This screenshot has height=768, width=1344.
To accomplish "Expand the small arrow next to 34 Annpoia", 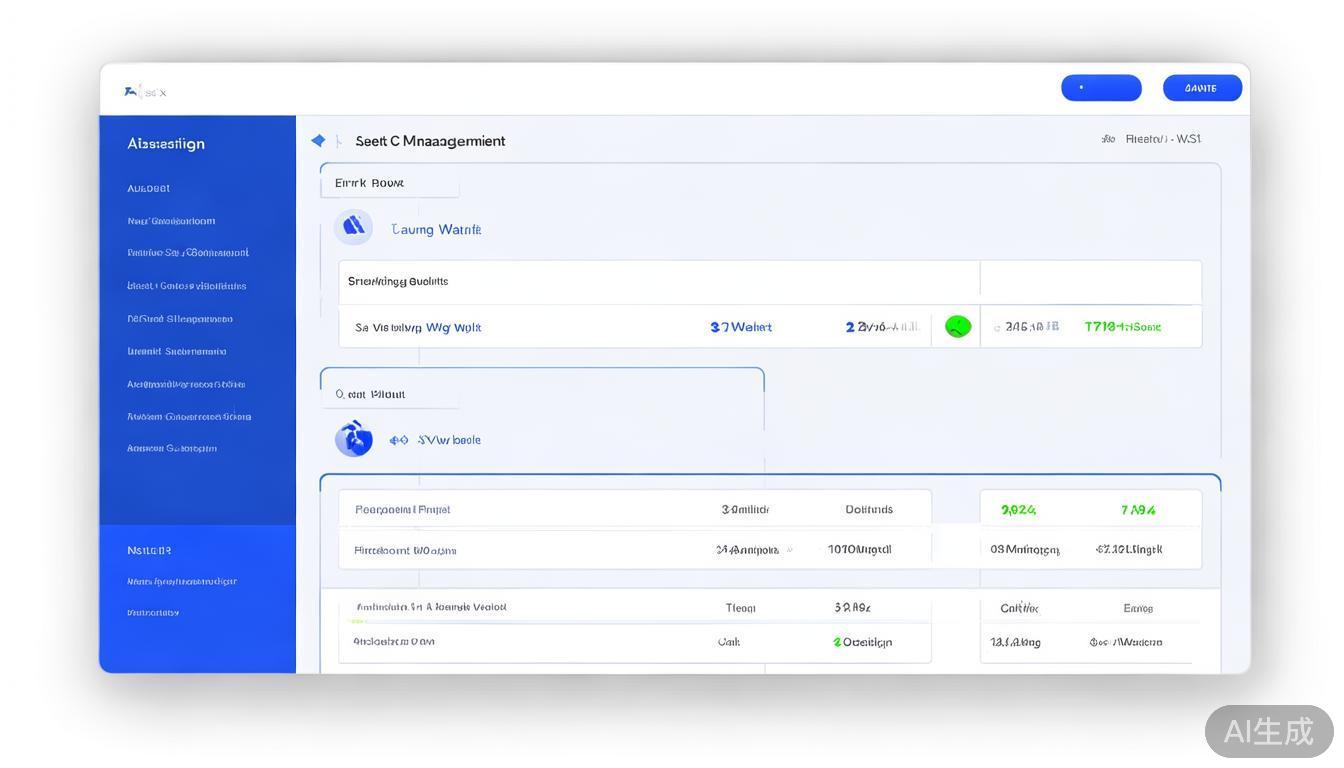I will click(x=790, y=550).
